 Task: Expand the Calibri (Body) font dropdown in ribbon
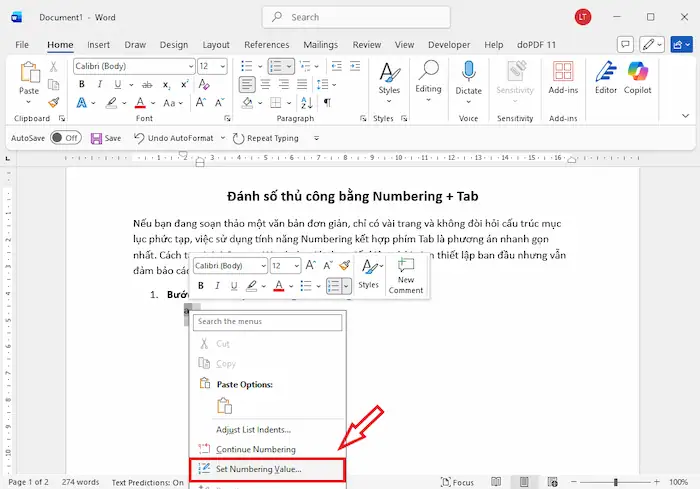186,66
